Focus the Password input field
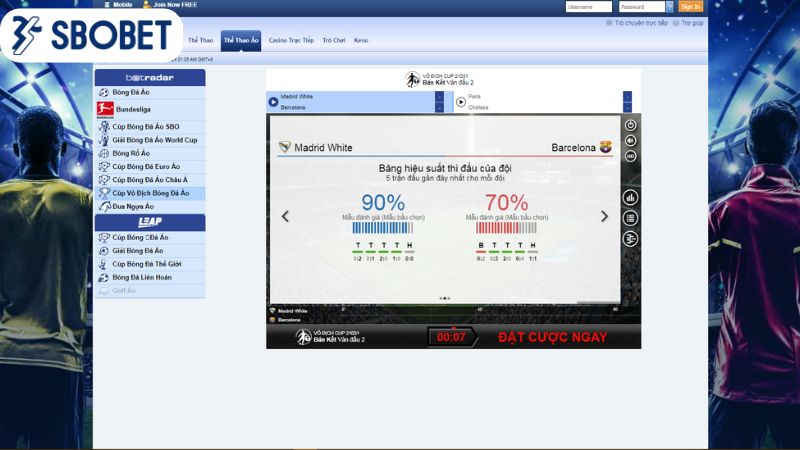 (641, 7)
